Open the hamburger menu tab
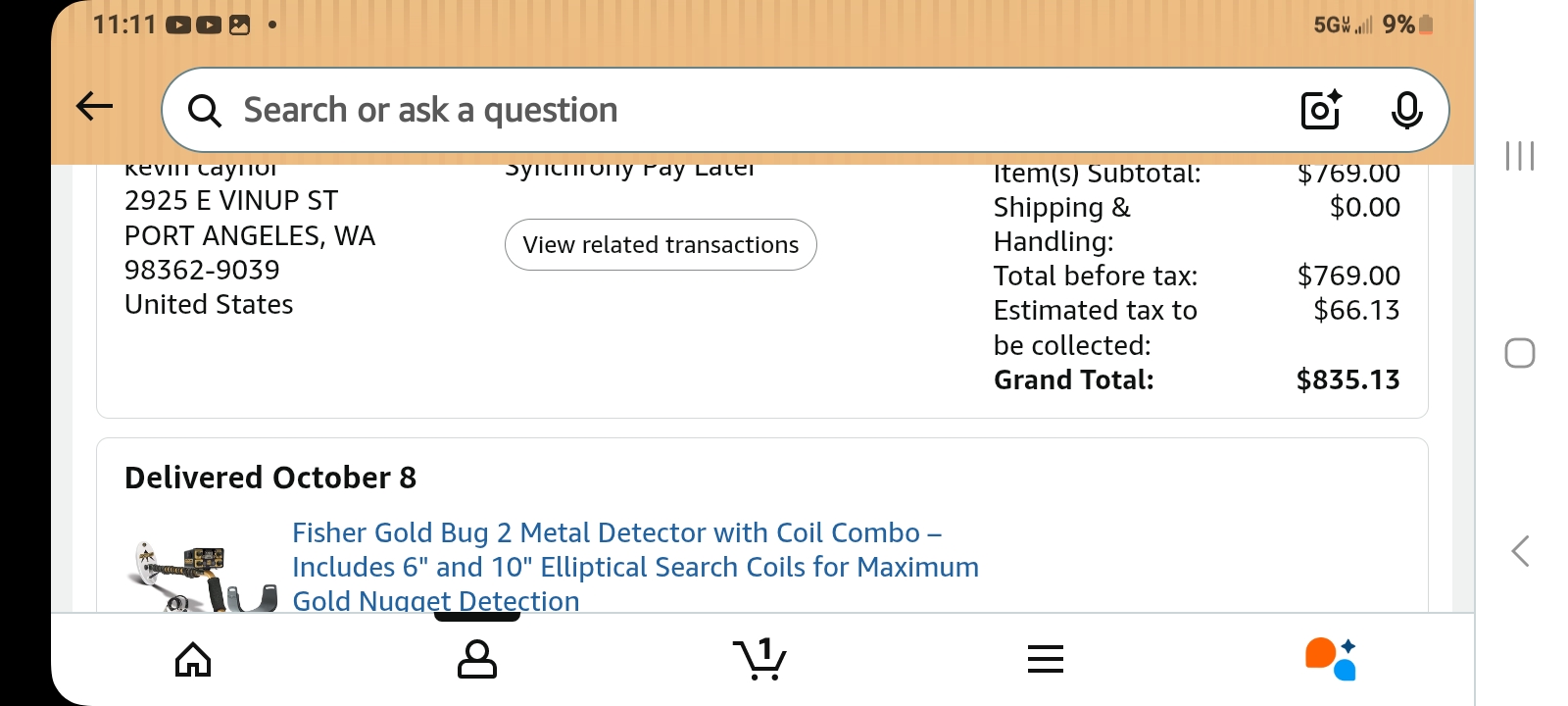The height and width of the screenshot is (706, 1568). 1046,659
